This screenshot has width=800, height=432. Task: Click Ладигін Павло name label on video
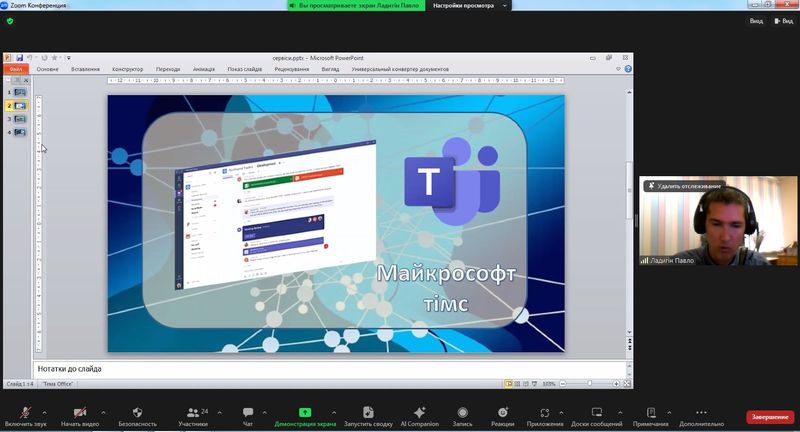pyautogui.click(x=672, y=260)
